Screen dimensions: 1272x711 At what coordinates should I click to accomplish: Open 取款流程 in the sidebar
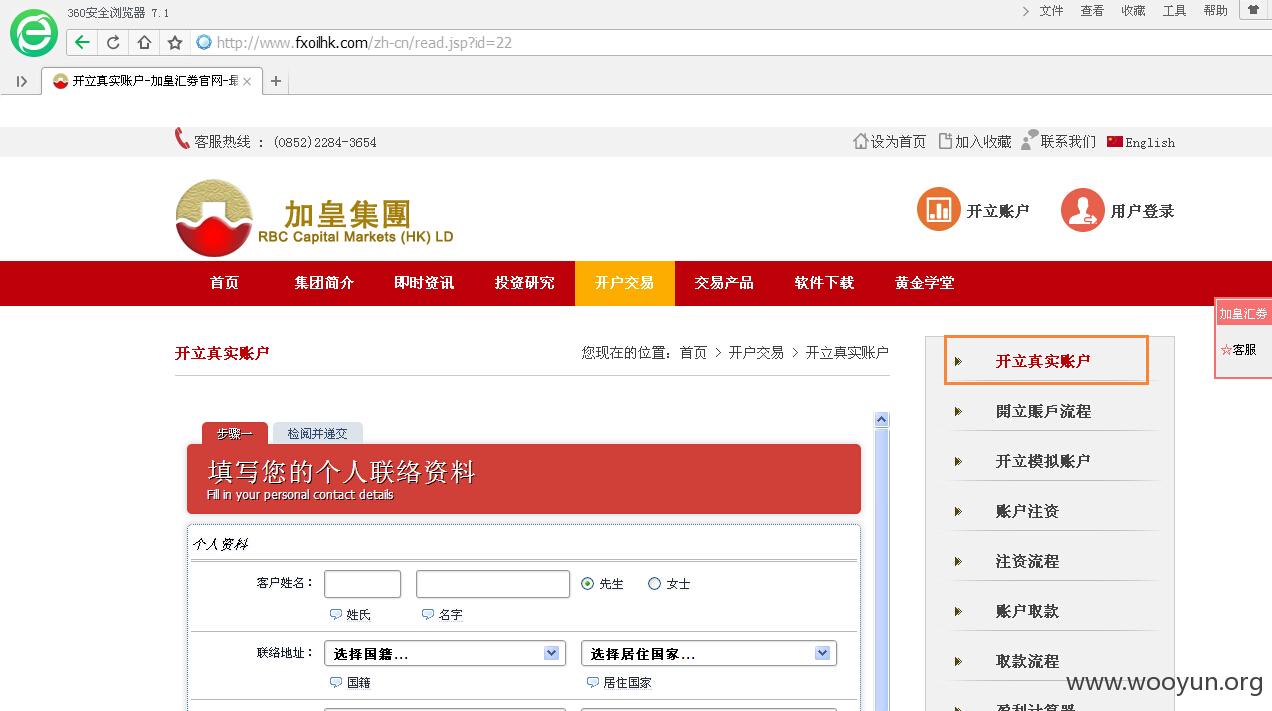pyautogui.click(x=1027, y=661)
